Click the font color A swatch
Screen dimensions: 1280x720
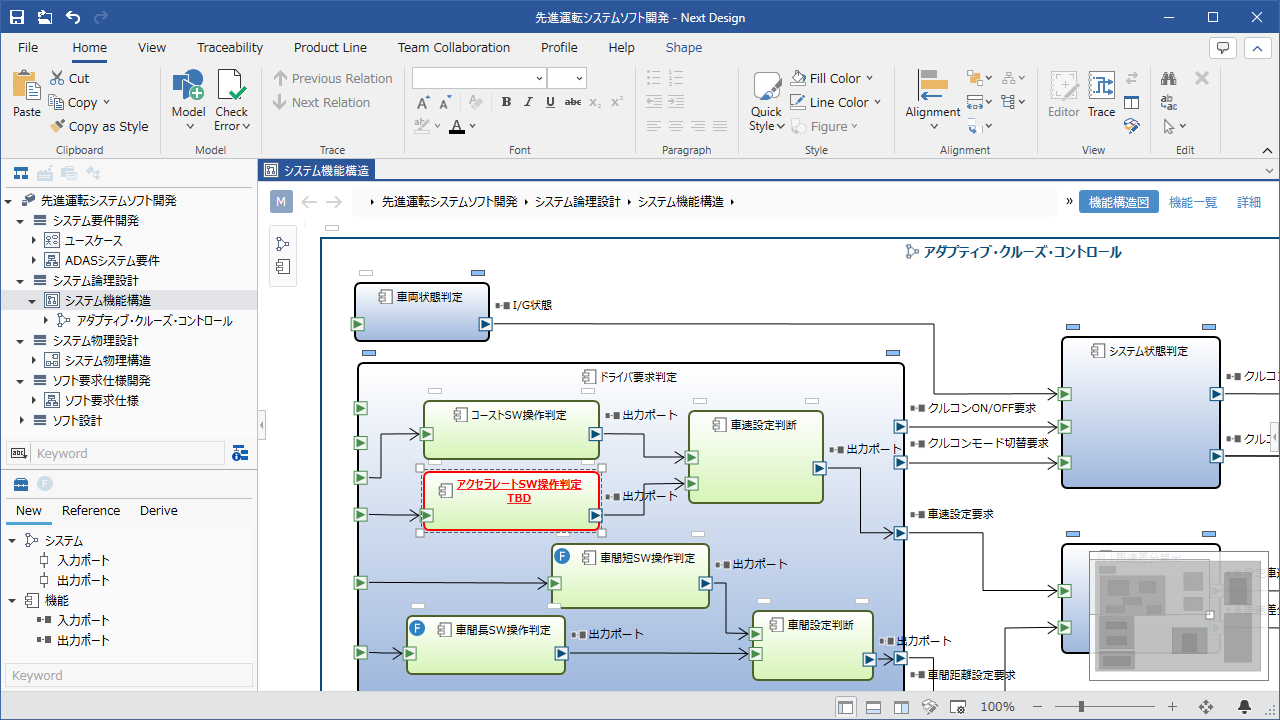pyautogui.click(x=456, y=126)
